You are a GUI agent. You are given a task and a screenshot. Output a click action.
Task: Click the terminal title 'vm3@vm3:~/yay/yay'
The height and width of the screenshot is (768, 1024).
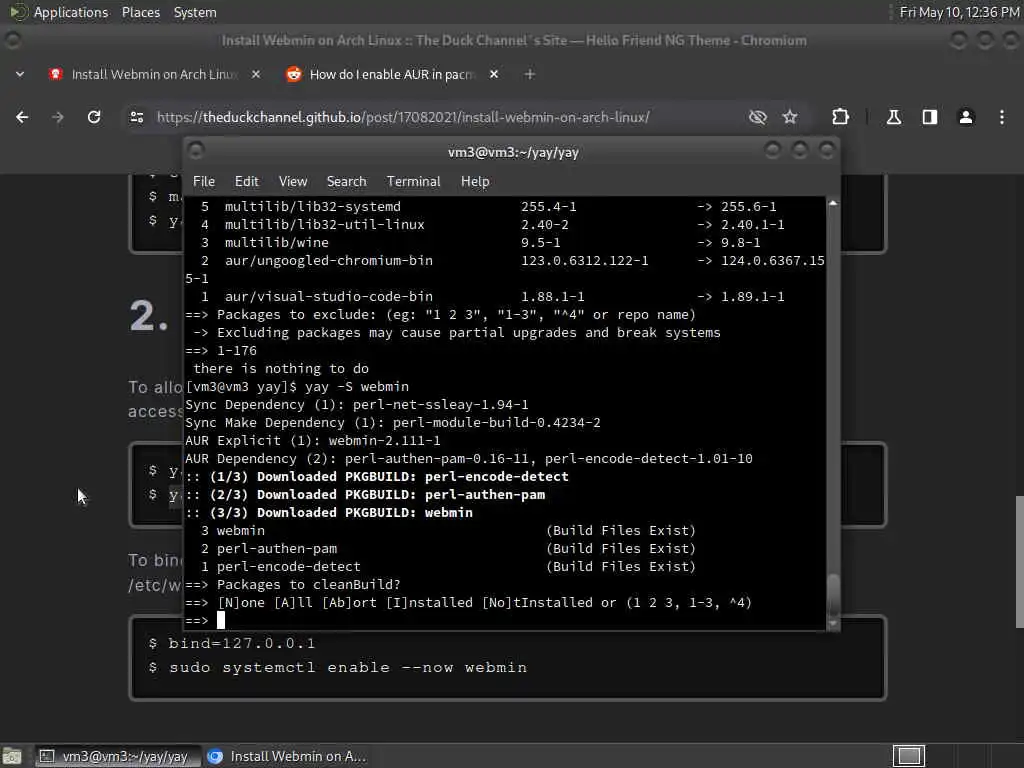click(513, 153)
